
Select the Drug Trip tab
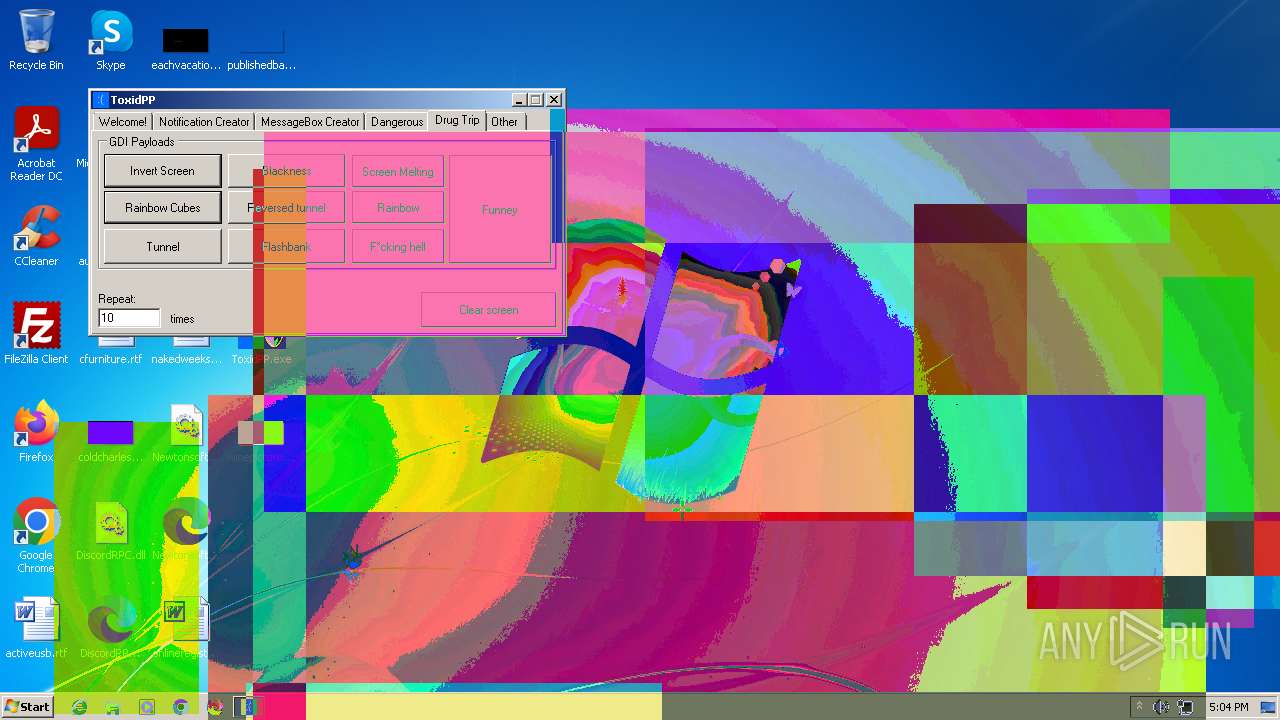(x=457, y=120)
